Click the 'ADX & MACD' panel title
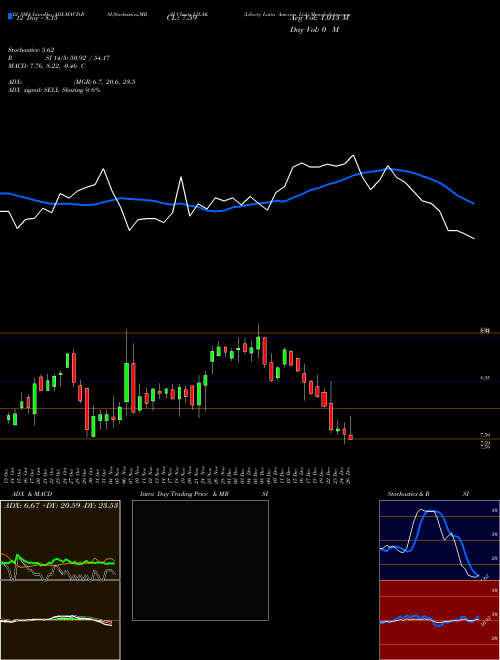The image size is (500, 660). 32,494
